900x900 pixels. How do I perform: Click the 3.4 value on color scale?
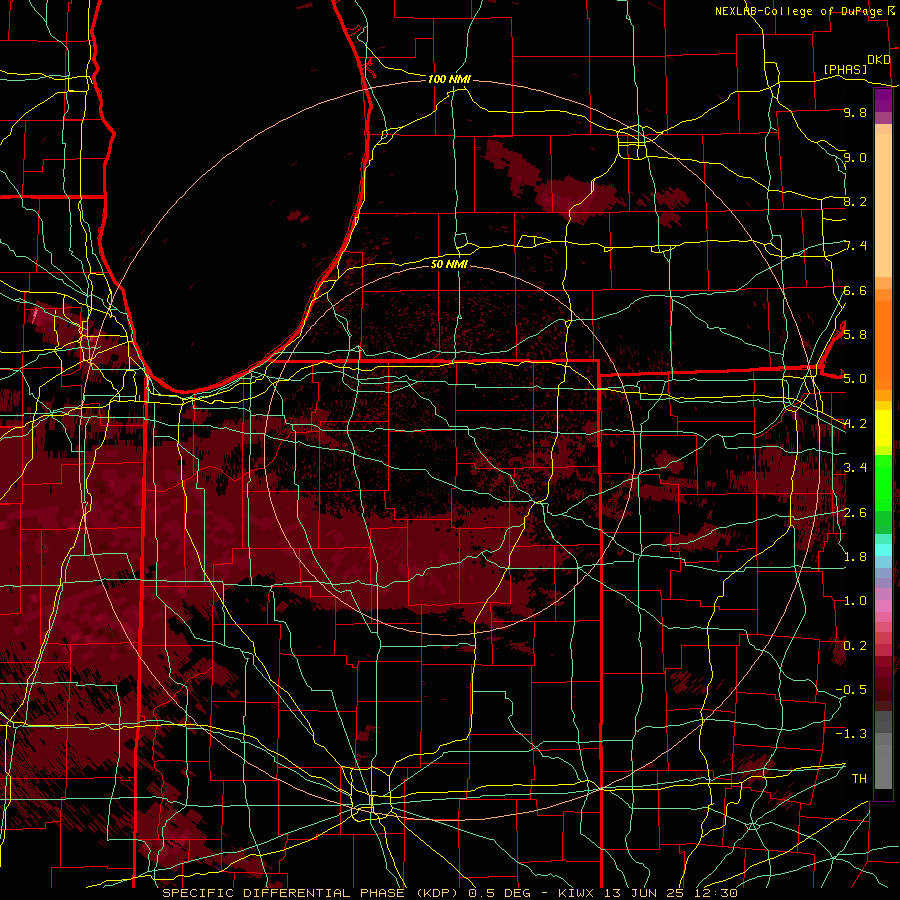pos(855,467)
